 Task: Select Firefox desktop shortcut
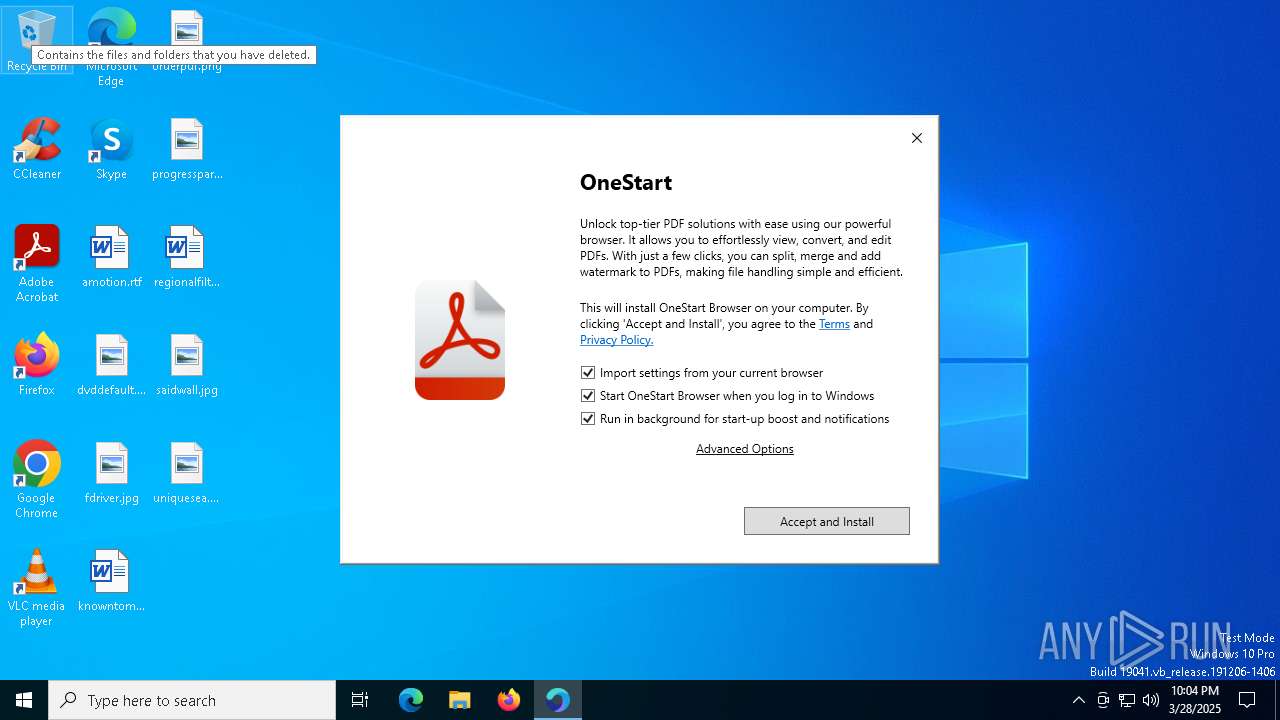tap(37, 366)
